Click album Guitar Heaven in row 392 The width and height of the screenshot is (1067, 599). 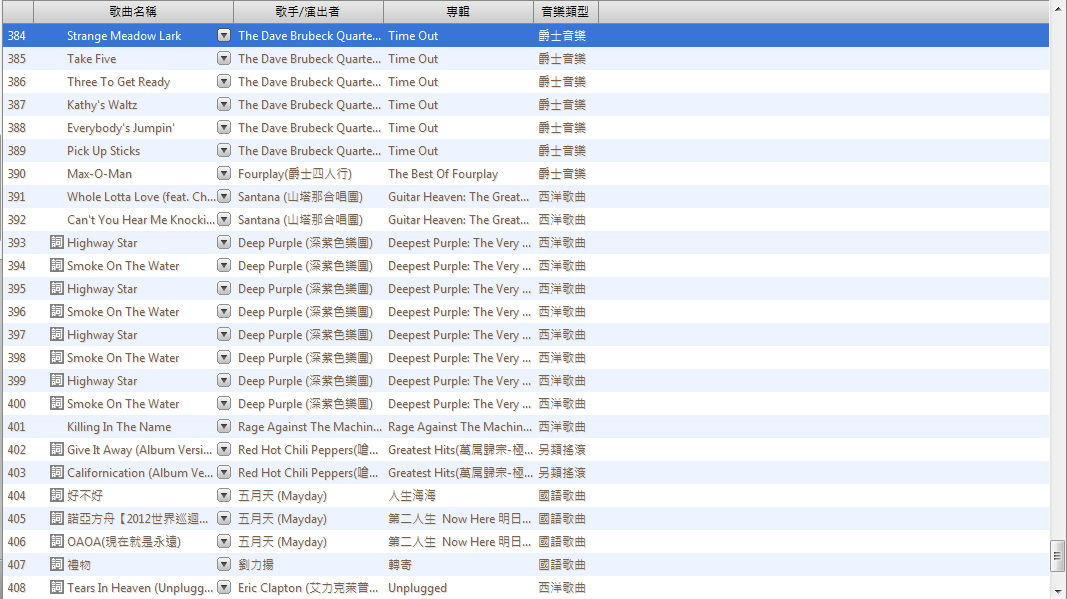coord(459,220)
